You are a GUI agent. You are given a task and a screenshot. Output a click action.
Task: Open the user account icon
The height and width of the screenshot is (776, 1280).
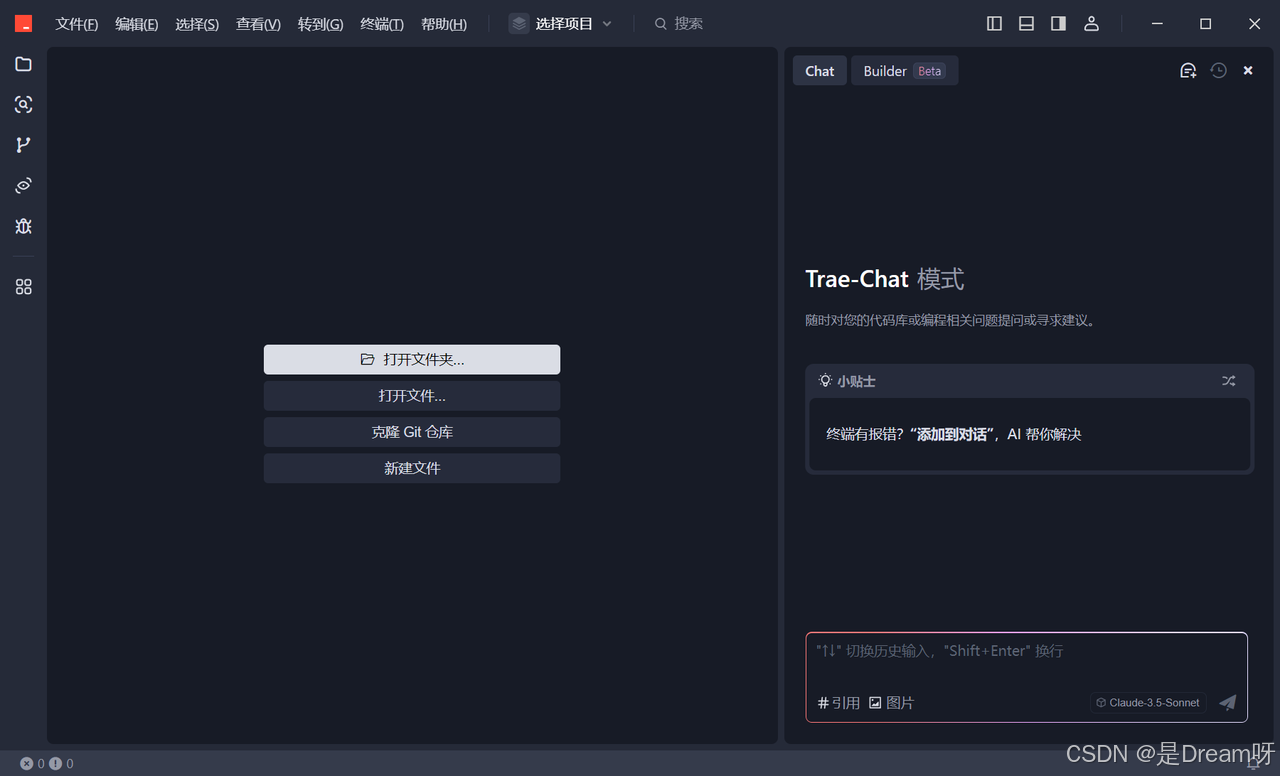(1092, 24)
